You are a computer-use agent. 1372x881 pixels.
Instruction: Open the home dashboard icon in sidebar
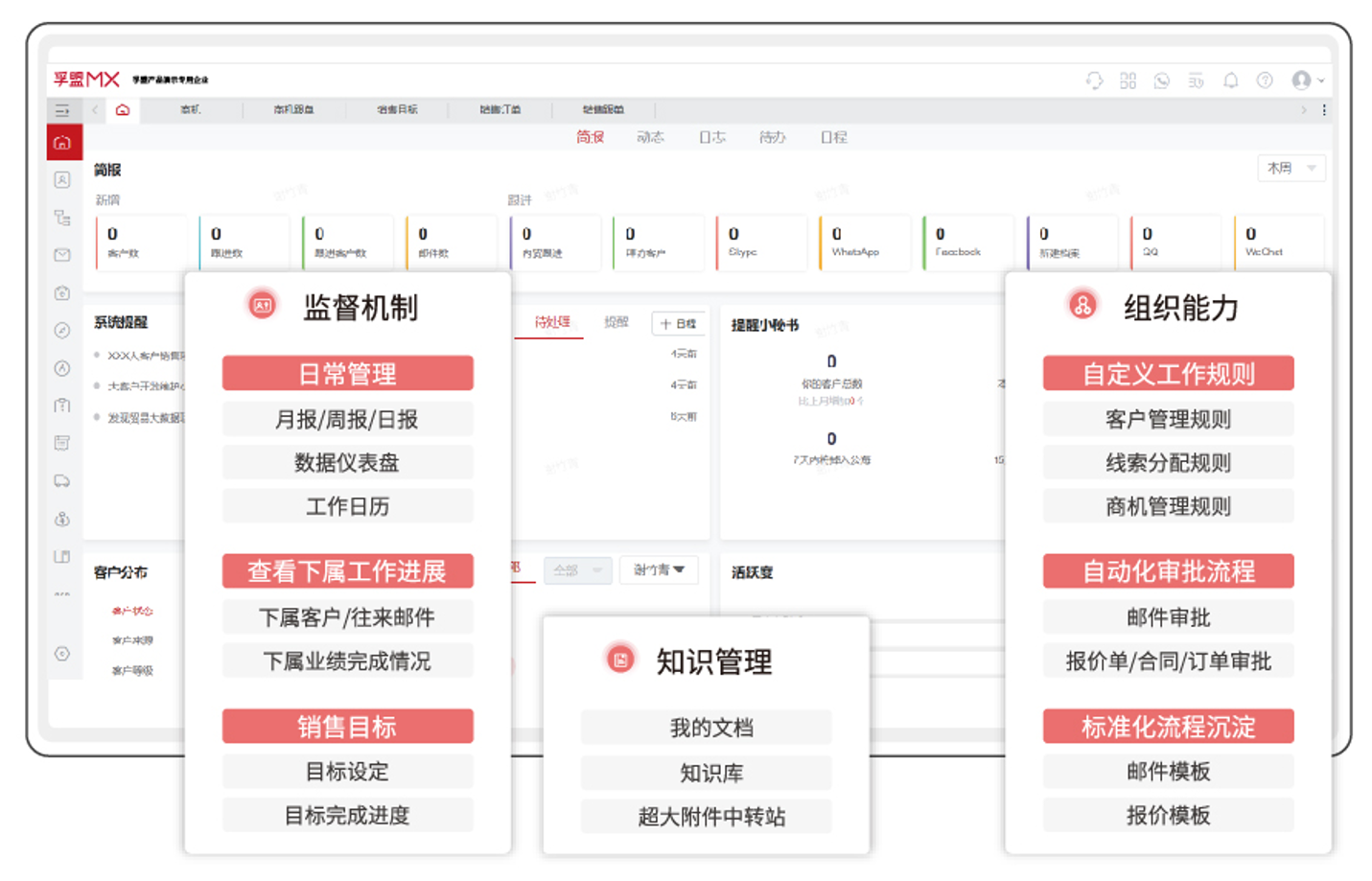[x=62, y=142]
